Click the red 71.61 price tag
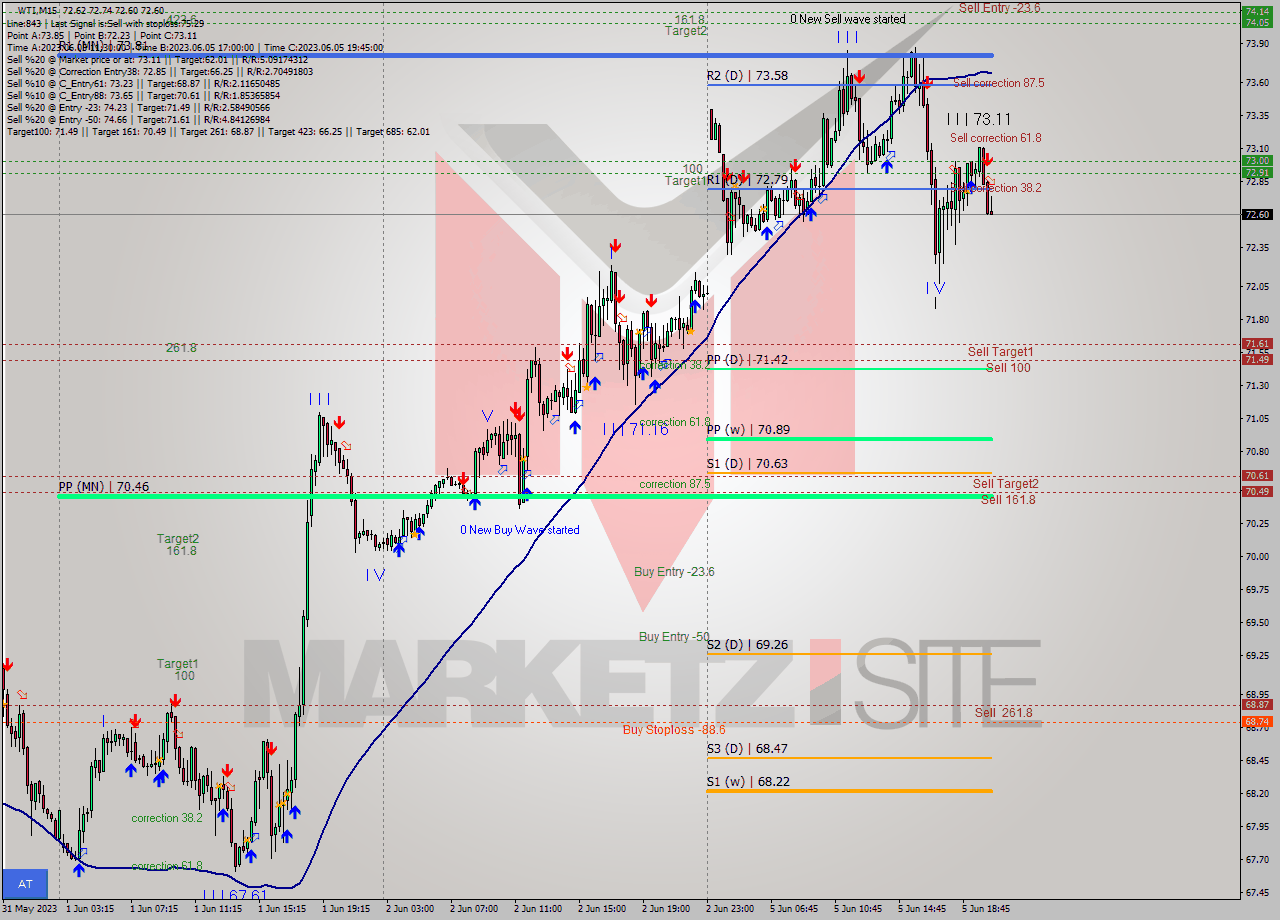 click(1257, 344)
